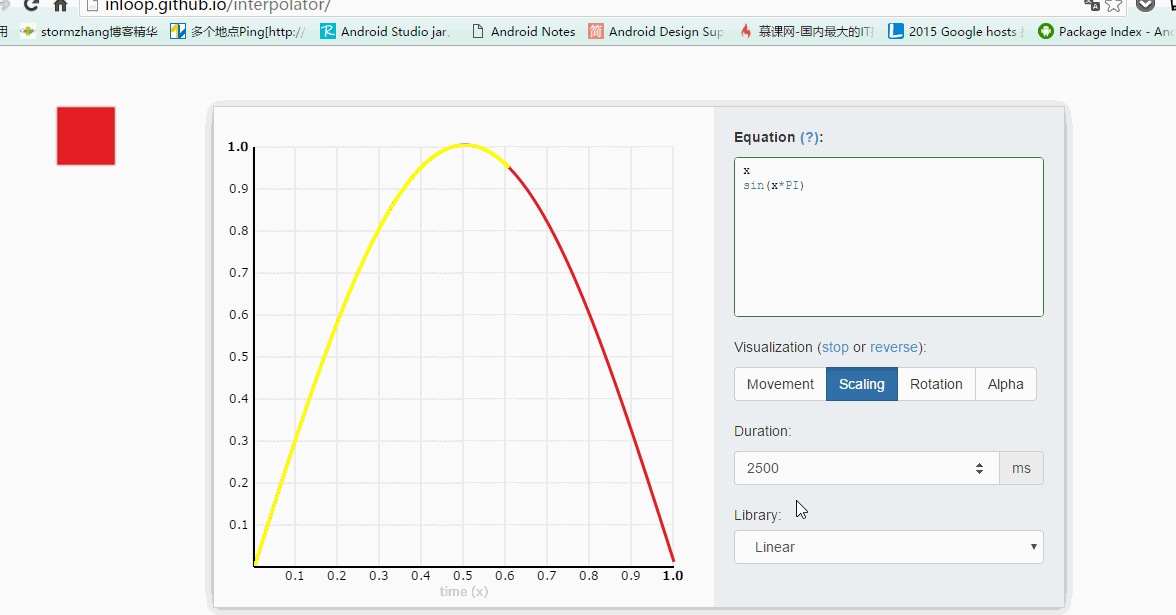Click the Duration input field showing 2500
Image resolution: width=1176 pixels, height=615 pixels.
(866, 468)
